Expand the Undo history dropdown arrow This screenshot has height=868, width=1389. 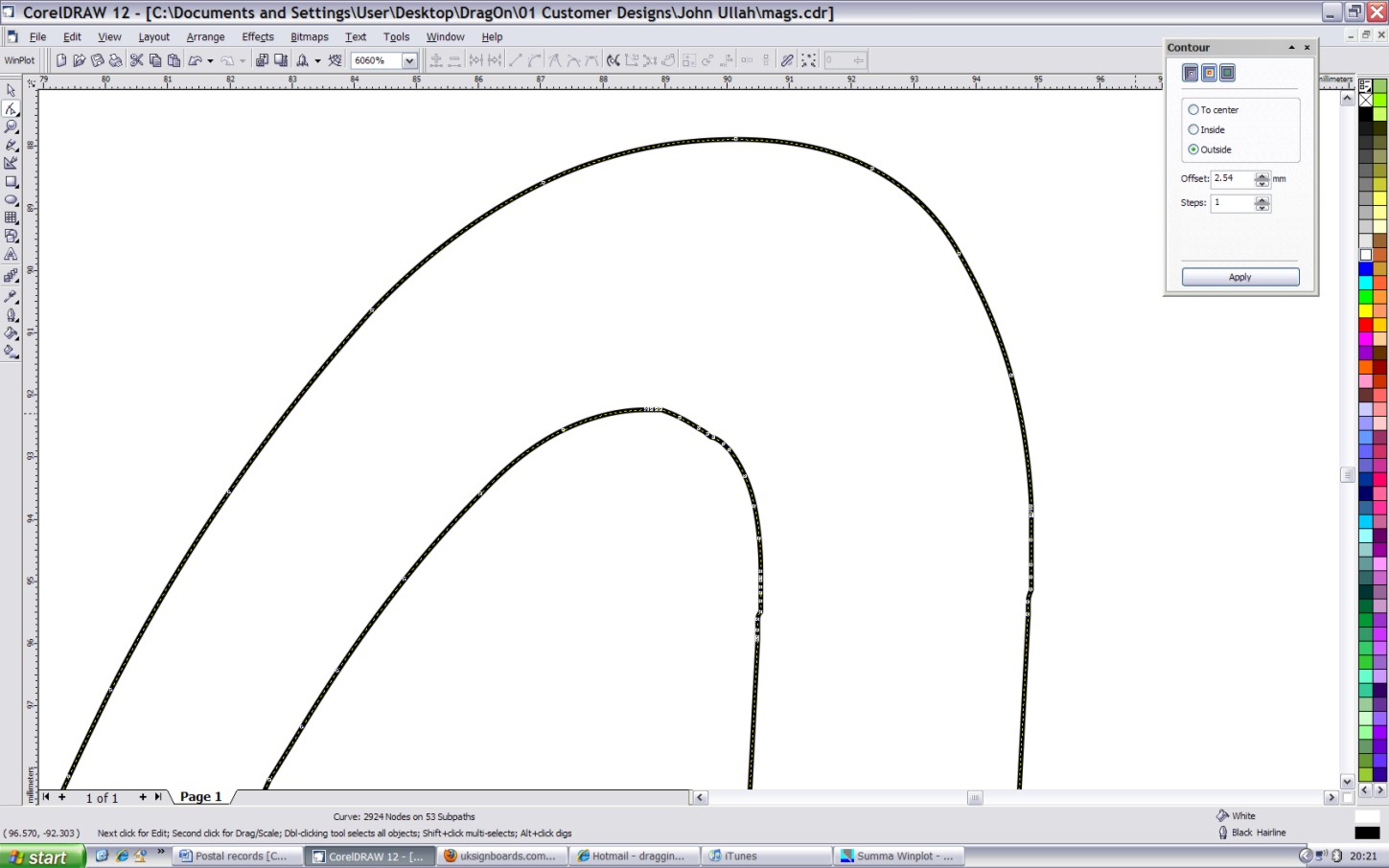tap(210, 61)
